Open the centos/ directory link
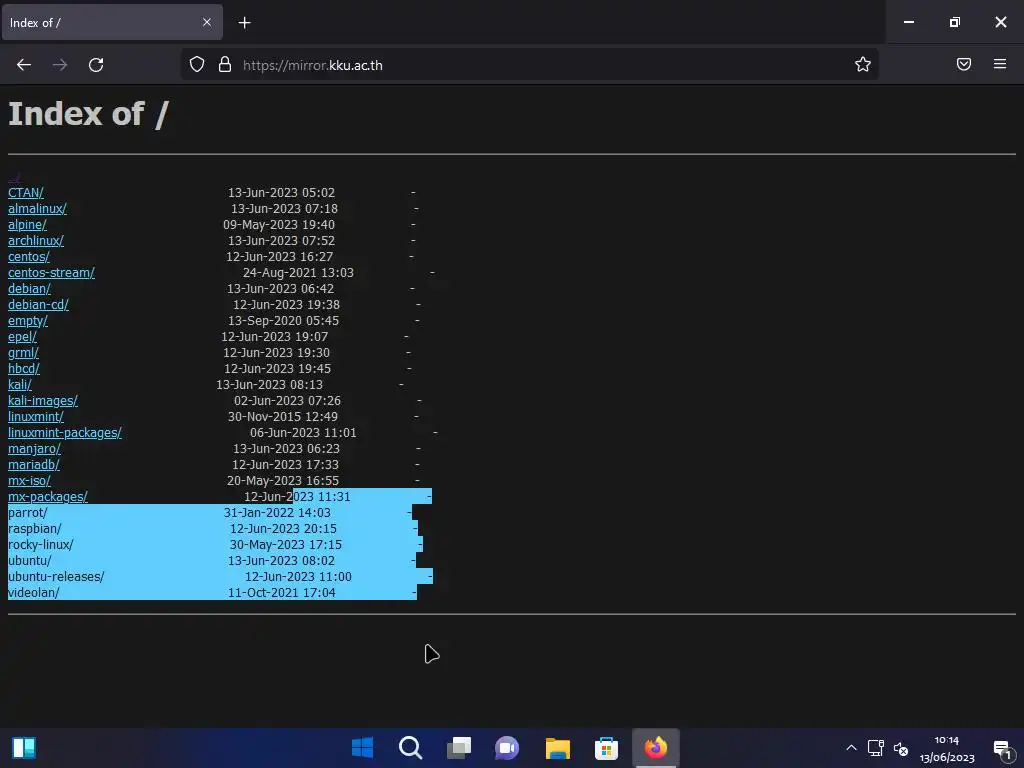The image size is (1024, 768). click(x=29, y=257)
